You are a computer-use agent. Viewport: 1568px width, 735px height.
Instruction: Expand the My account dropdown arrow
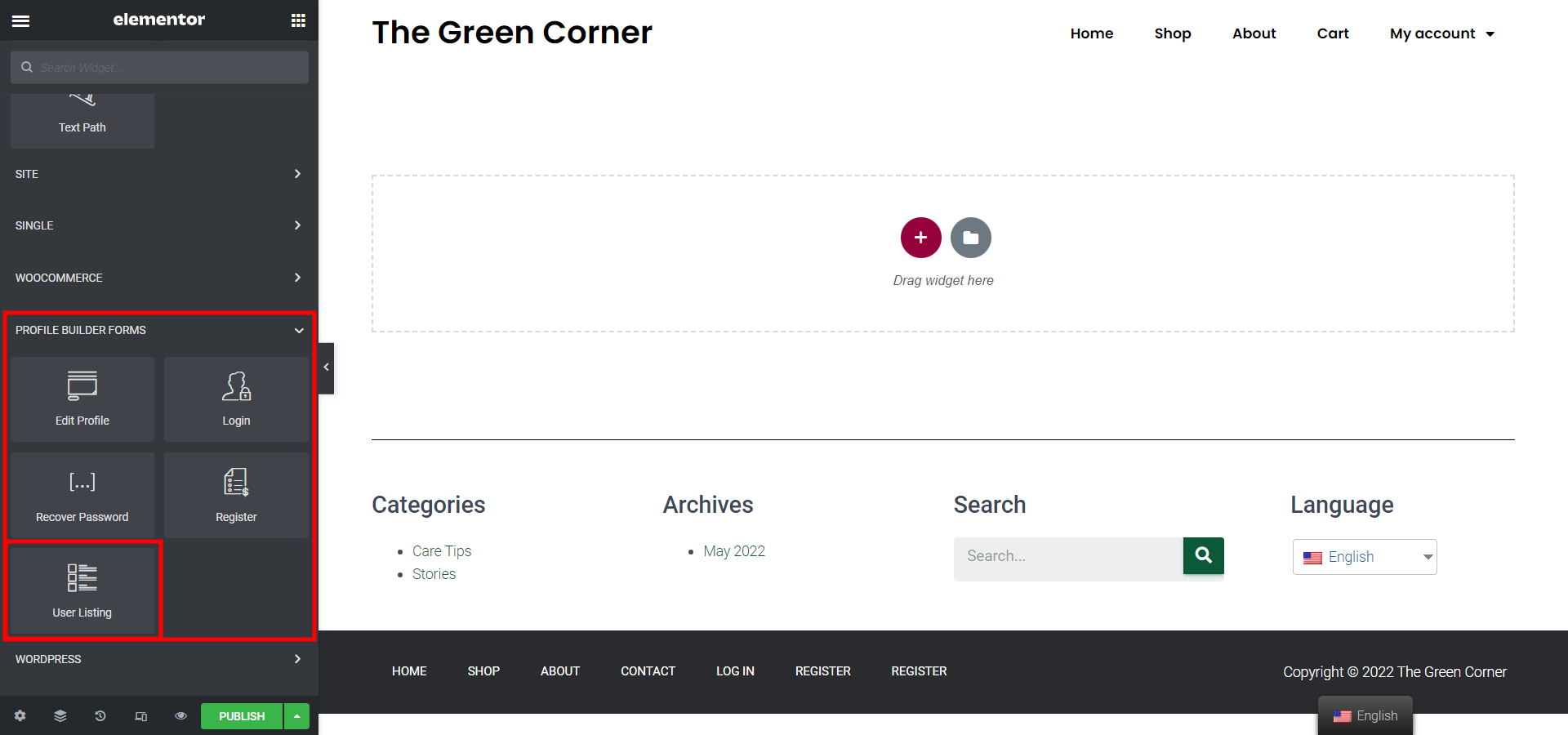point(1490,34)
